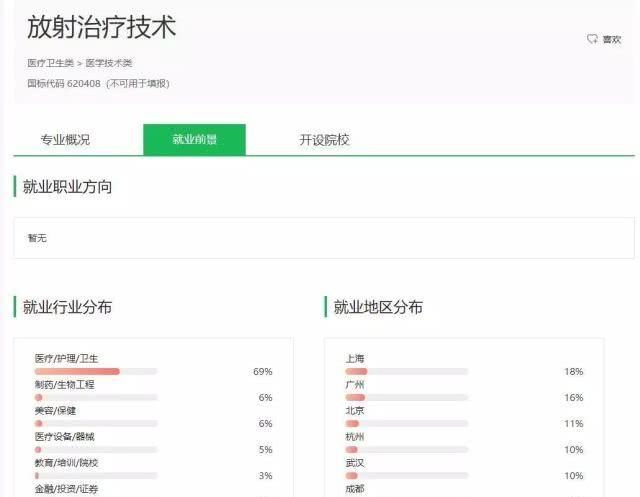Click the 教育/培训/院校 progress bar
The image size is (640, 497).
(x=96, y=476)
